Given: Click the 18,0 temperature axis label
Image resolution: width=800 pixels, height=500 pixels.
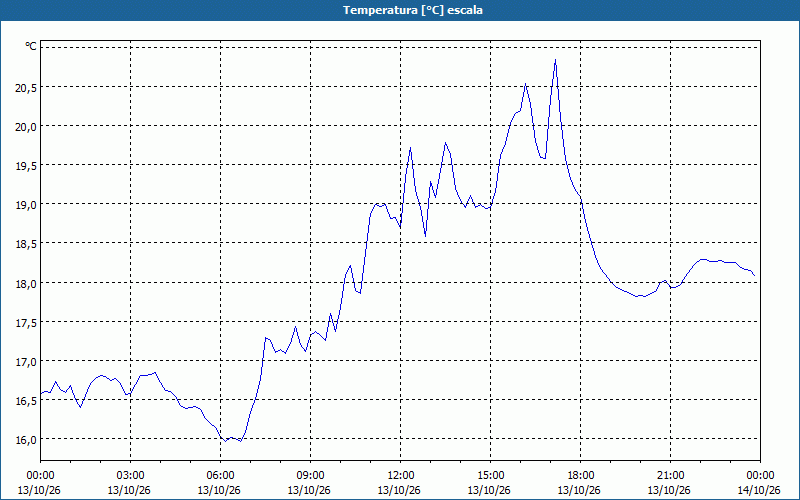Looking at the screenshot, I should click(x=26, y=283).
